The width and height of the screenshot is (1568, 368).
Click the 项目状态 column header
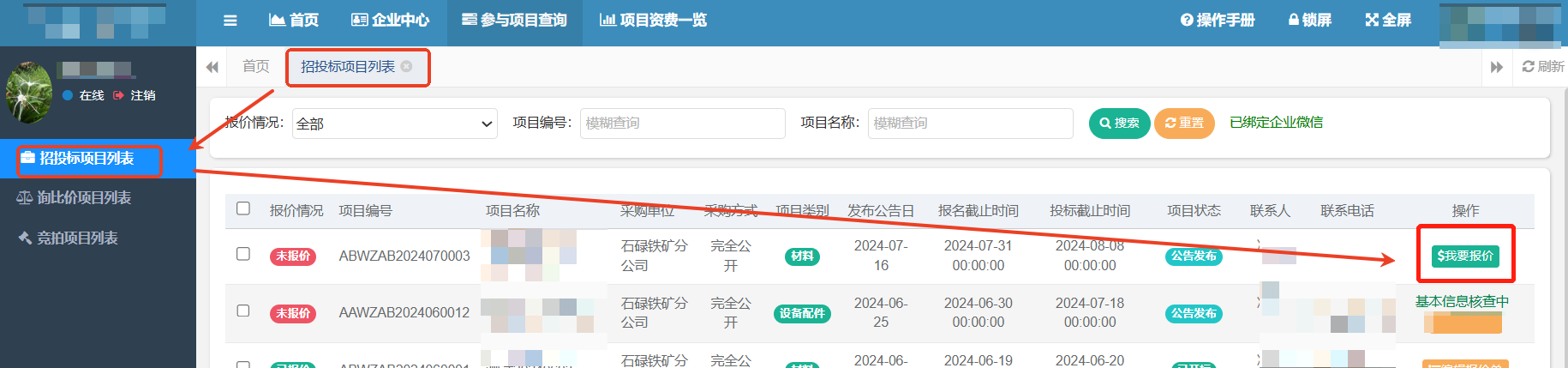point(1194,211)
